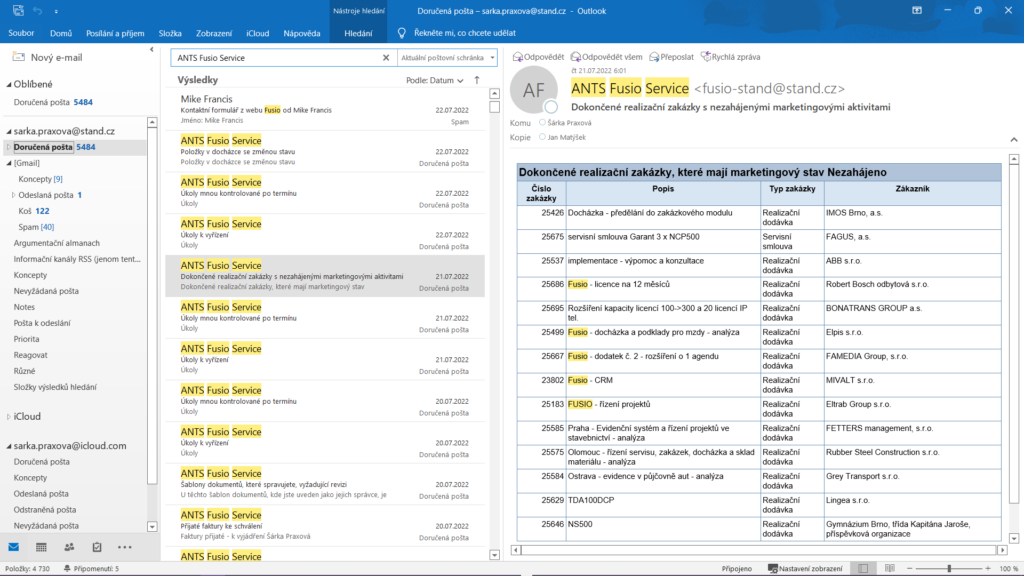Open the Podle: Datum sort dropdown
The image size is (1024, 576).
(435, 80)
